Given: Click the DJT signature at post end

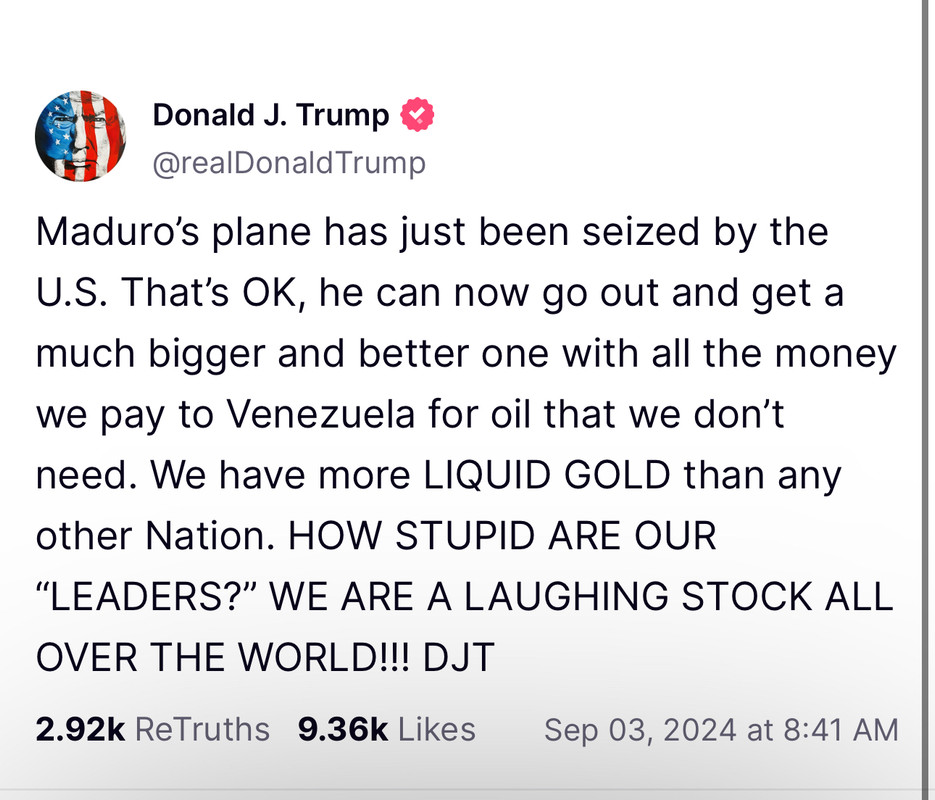Looking at the screenshot, I should 459,658.
